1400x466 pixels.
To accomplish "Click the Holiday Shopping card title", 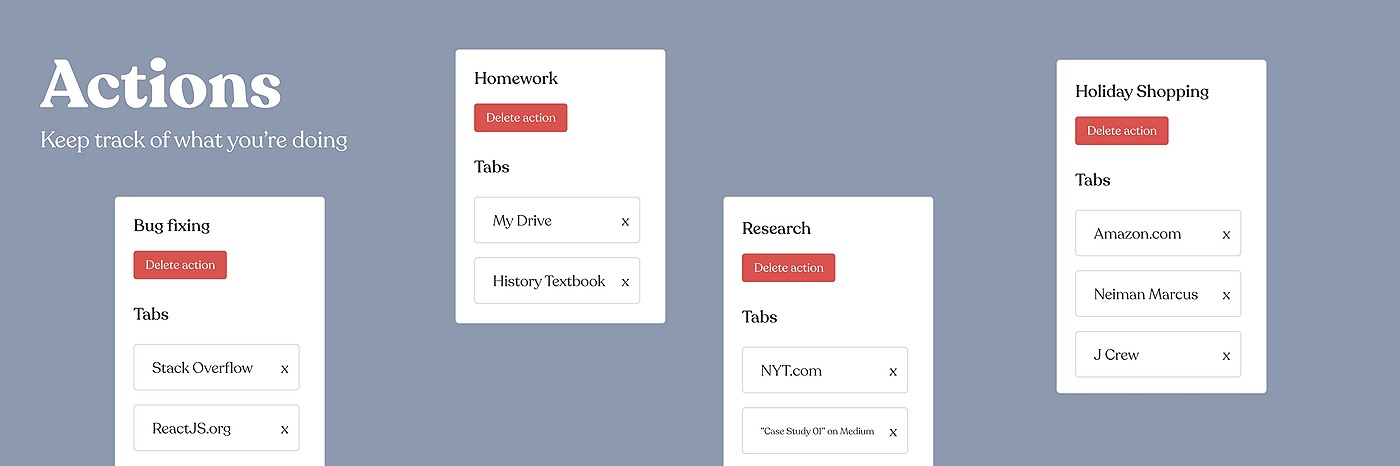I will click(1142, 91).
